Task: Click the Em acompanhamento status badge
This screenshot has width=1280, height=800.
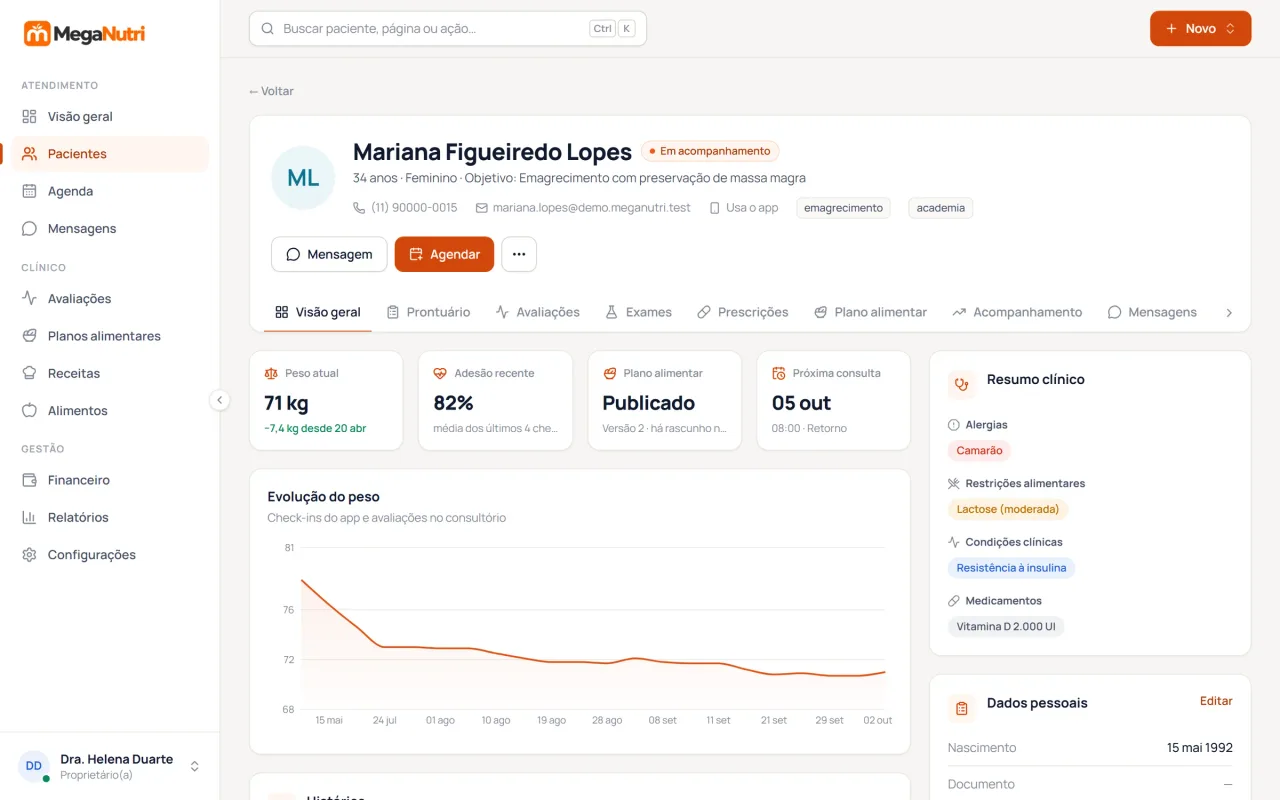Action: click(710, 151)
